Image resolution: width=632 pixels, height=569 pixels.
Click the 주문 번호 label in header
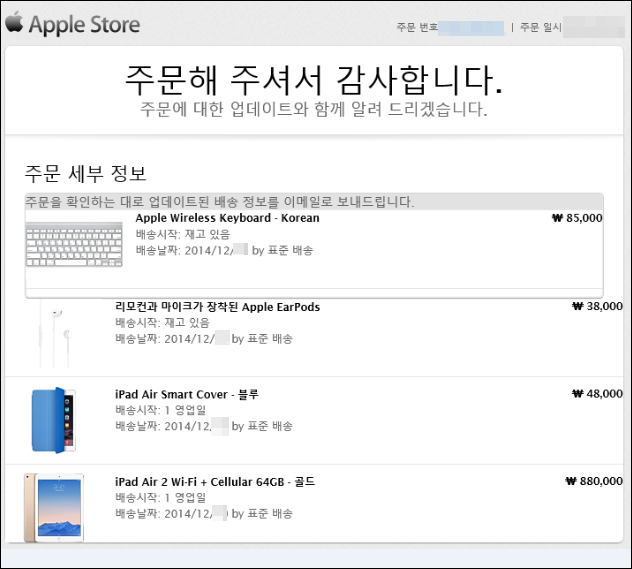tap(417, 27)
